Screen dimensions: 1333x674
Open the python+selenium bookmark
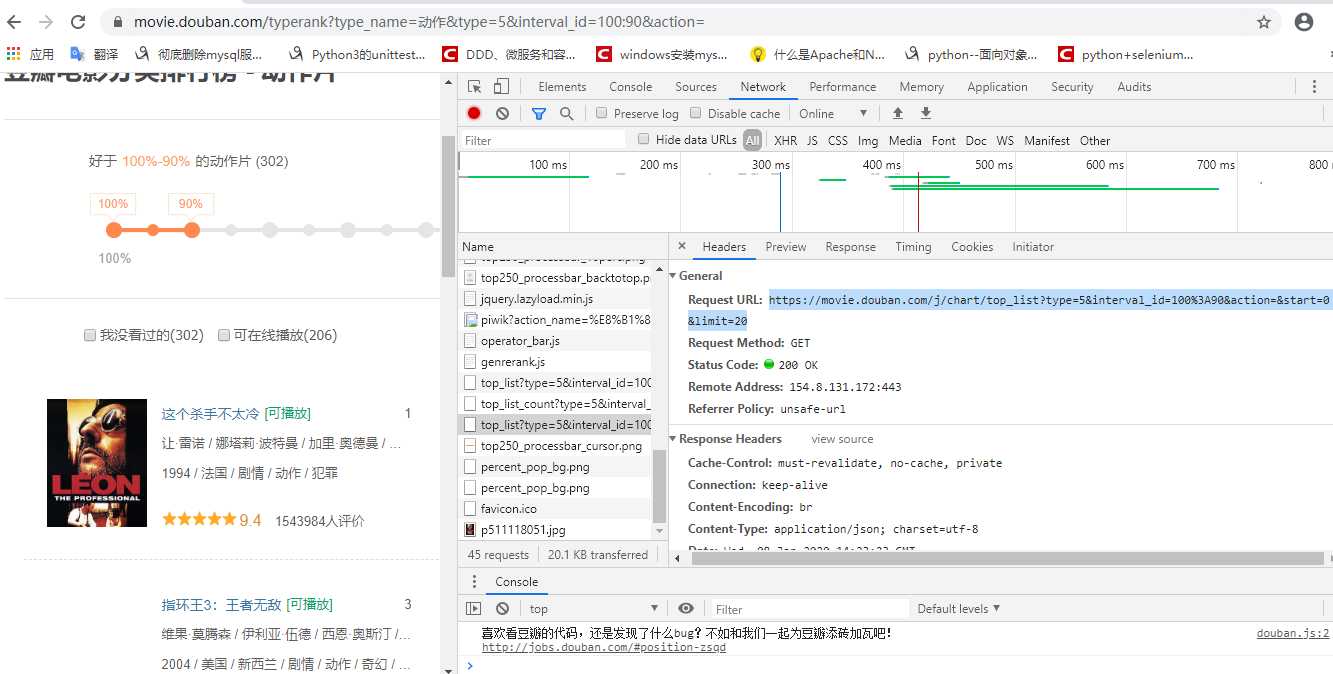[1127, 54]
